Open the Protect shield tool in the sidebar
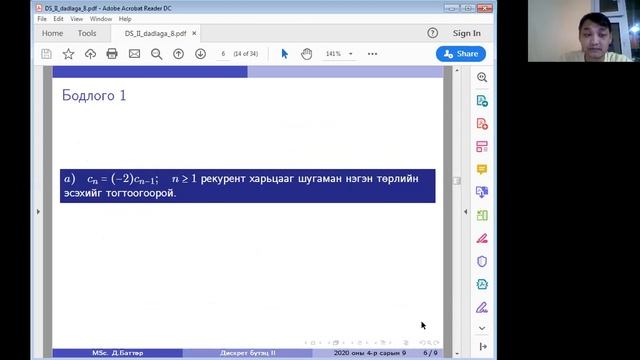Viewport: 640px width, 360px height. click(482, 261)
